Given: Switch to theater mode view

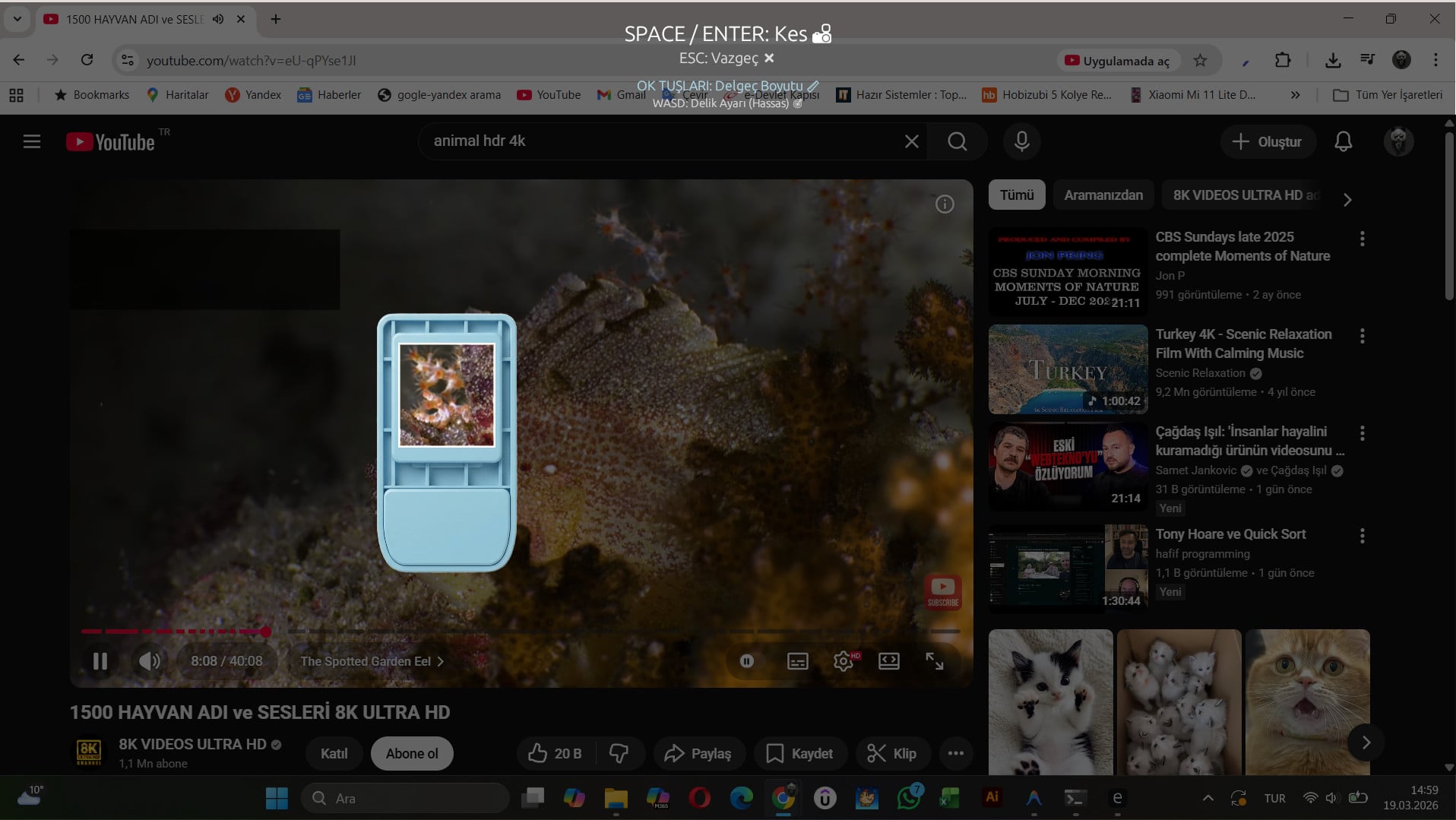Looking at the screenshot, I should point(888,661).
